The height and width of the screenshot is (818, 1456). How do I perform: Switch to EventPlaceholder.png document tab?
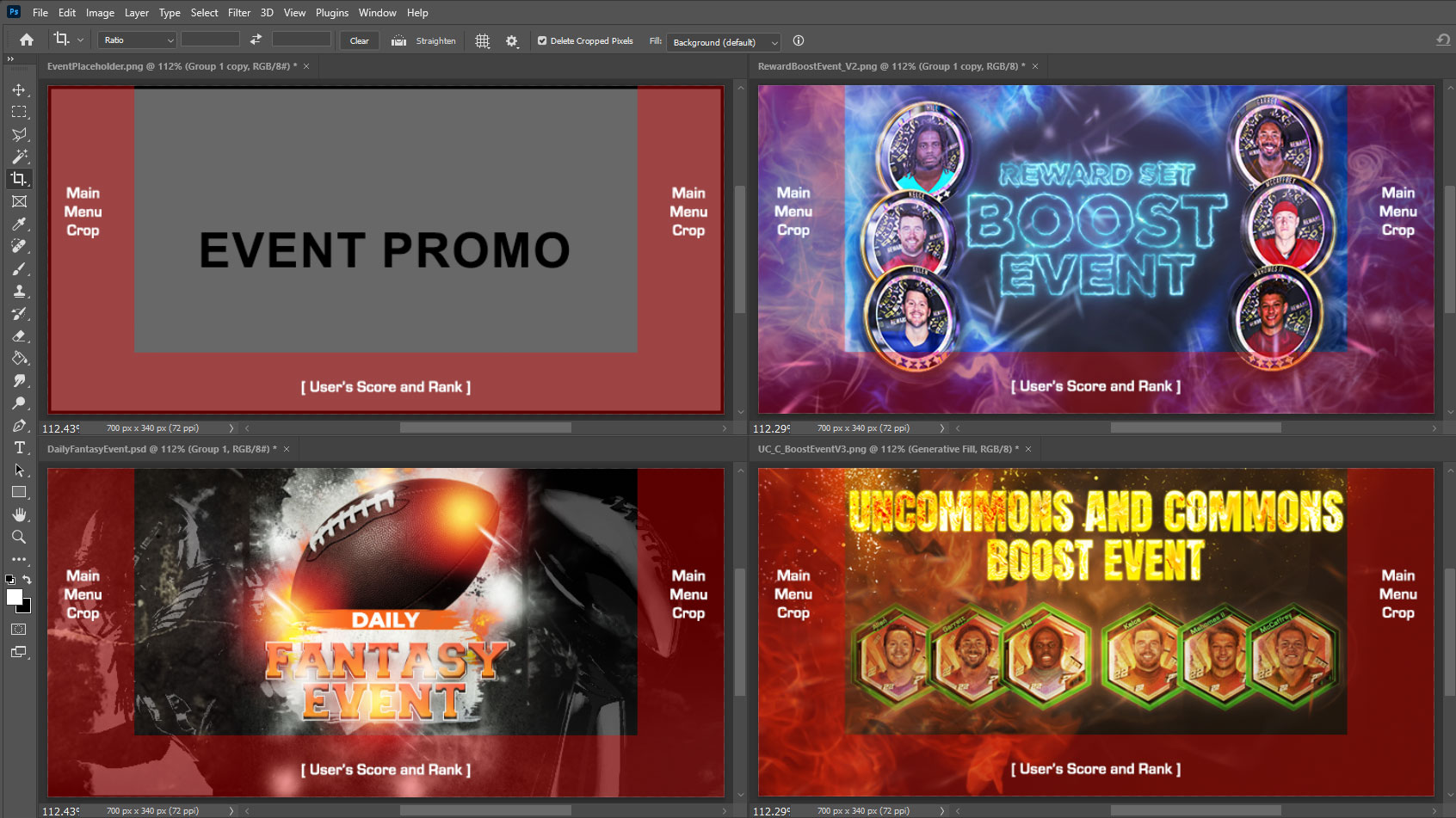(x=172, y=66)
